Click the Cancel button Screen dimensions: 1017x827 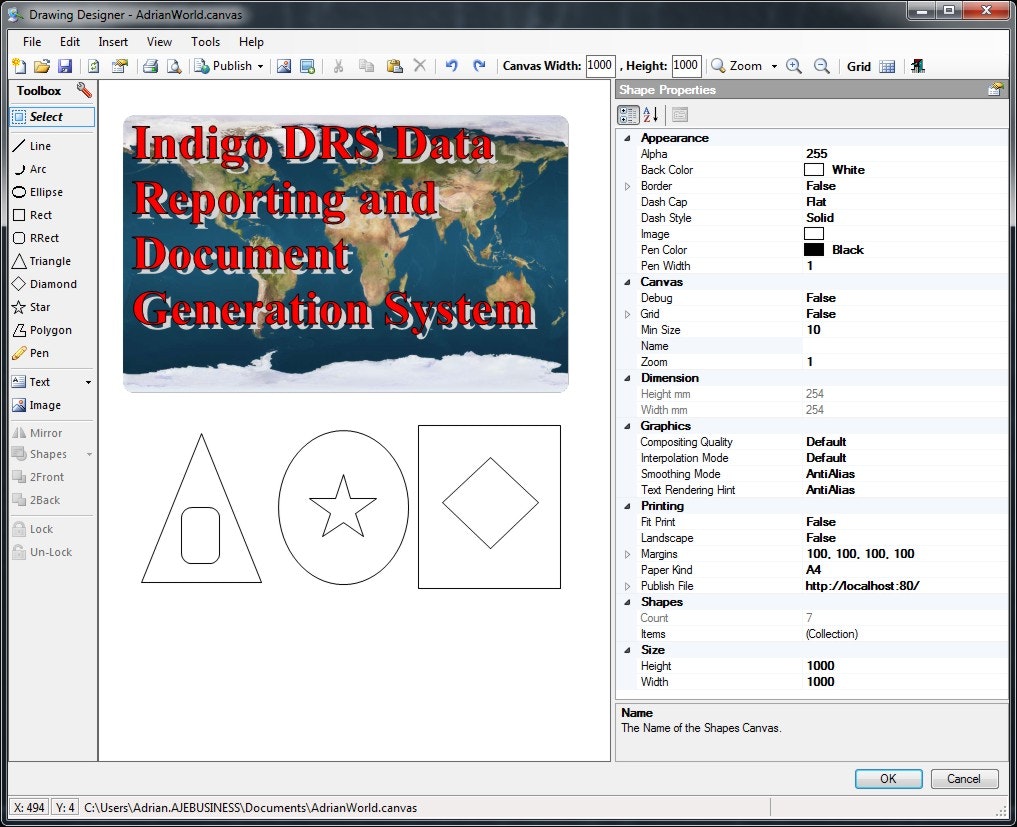point(963,778)
